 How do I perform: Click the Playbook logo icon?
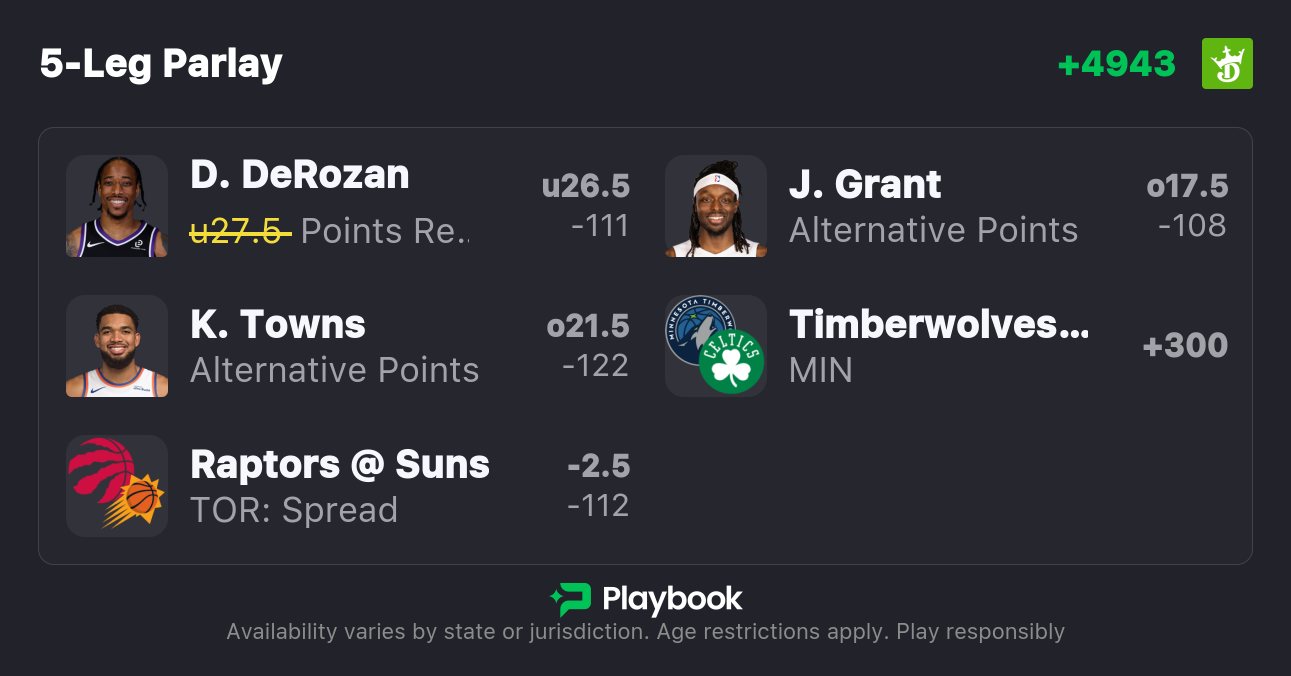point(570,599)
